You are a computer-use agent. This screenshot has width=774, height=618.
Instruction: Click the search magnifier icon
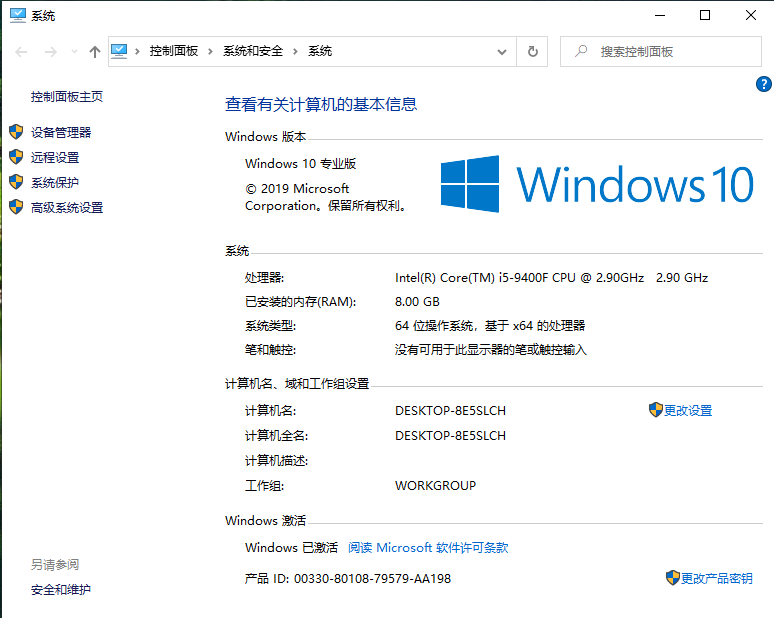tap(581, 51)
